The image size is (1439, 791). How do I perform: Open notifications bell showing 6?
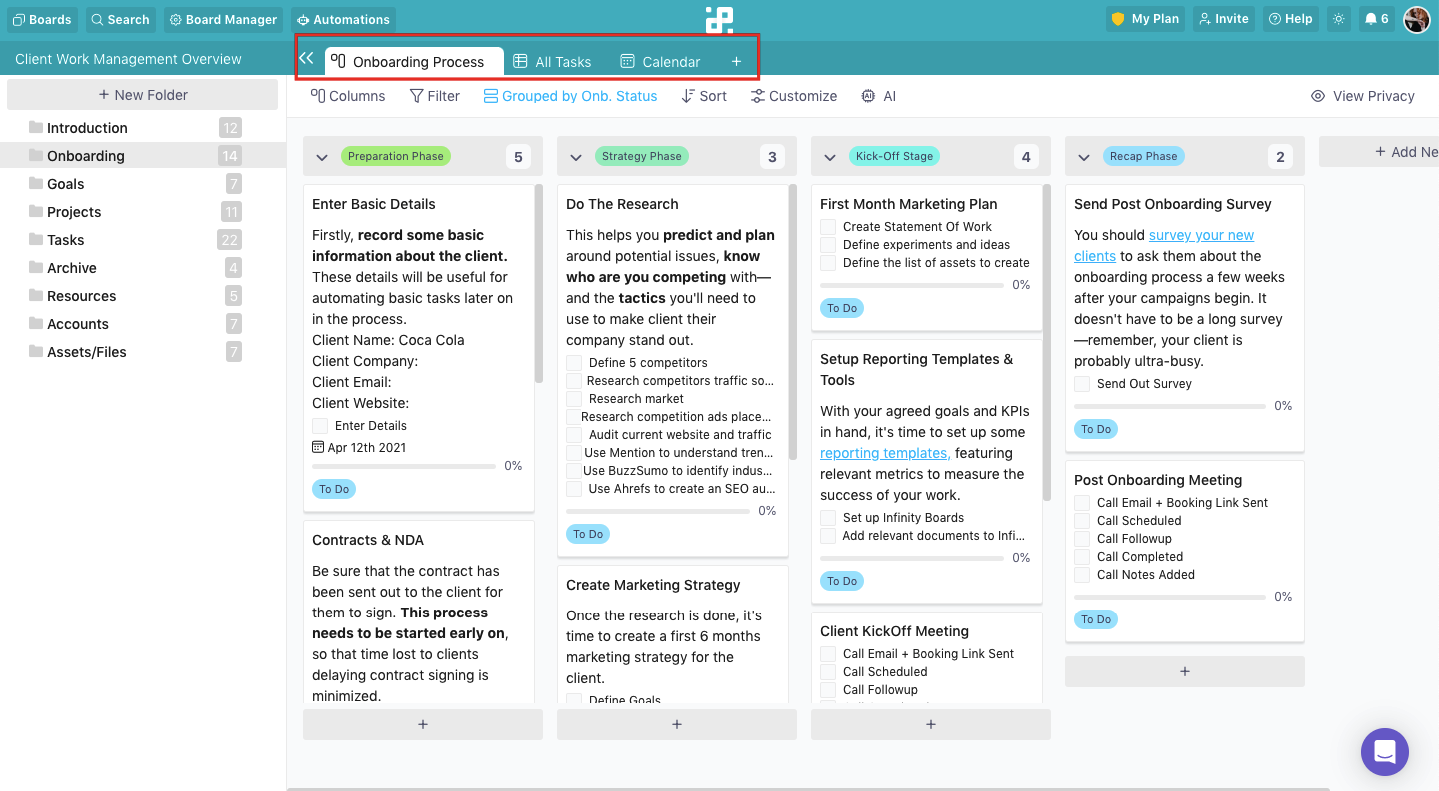click(x=1377, y=19)
